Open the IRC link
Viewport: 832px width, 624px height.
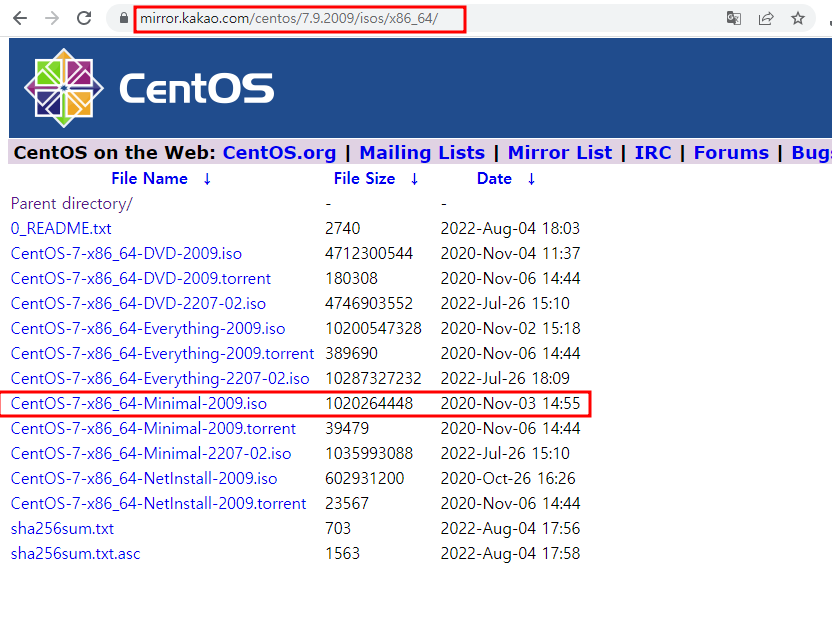tap(653, 153)
